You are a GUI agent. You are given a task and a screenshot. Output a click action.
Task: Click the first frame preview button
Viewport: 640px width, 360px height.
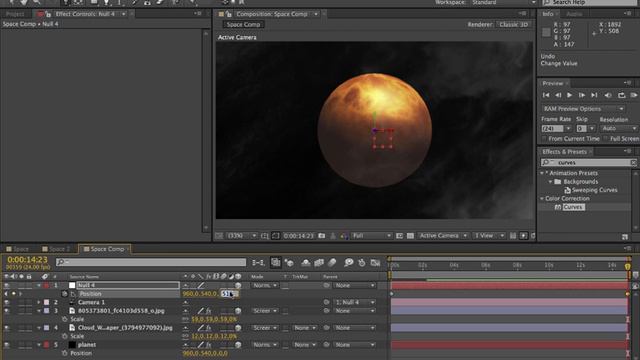tap(546, 95)
